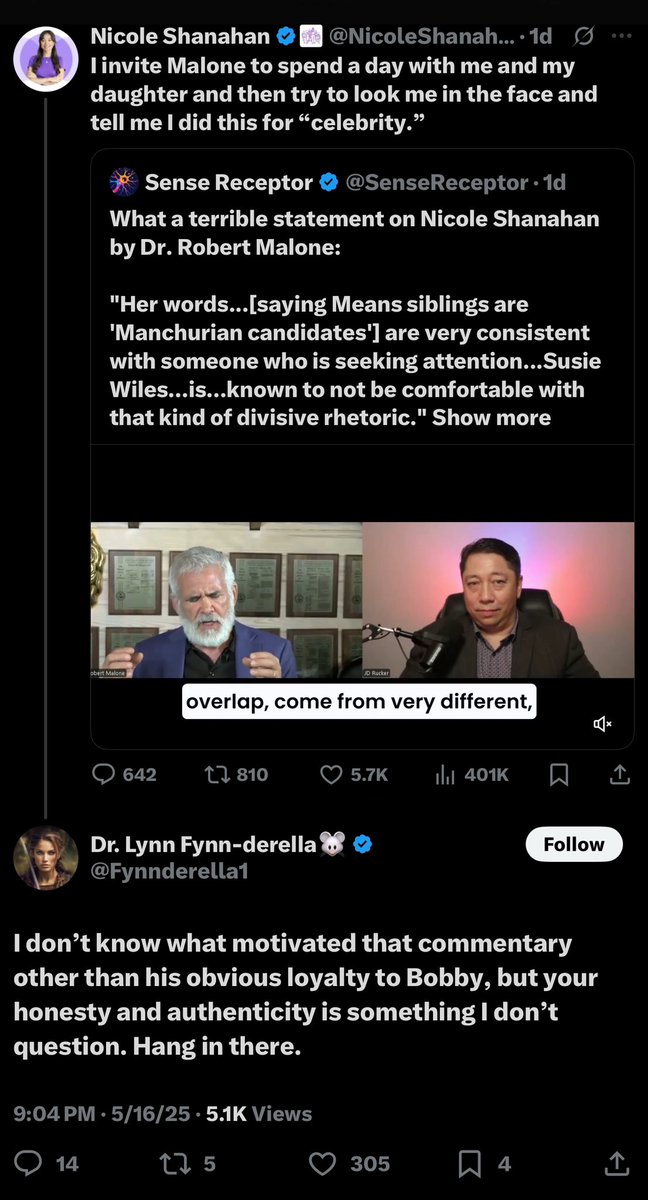Share Nicole Shanahan's post

click(x=619, y=774)
